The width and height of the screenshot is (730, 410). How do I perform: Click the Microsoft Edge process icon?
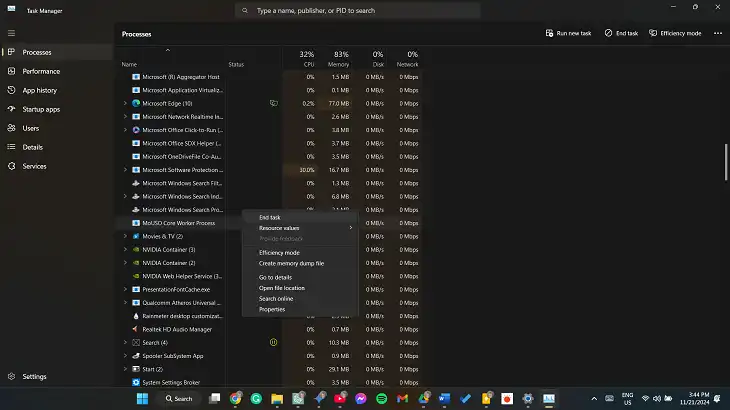tap(136, 103)
